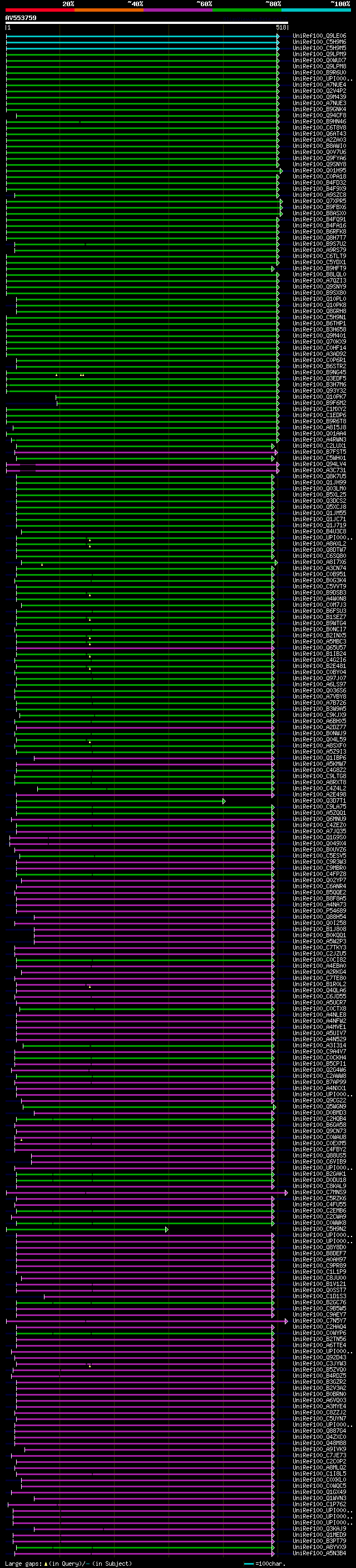
Task: Select the UniRef100_B2E481 entry
Action: coord(319,666)
